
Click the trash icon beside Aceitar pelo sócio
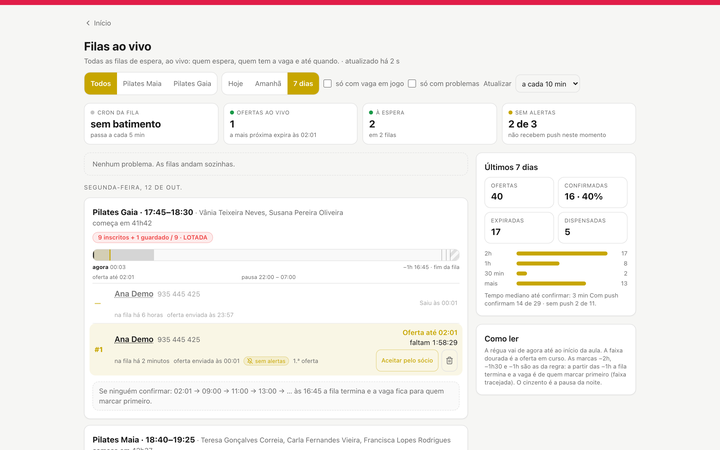pyautogui.click(x=449, y=360)
